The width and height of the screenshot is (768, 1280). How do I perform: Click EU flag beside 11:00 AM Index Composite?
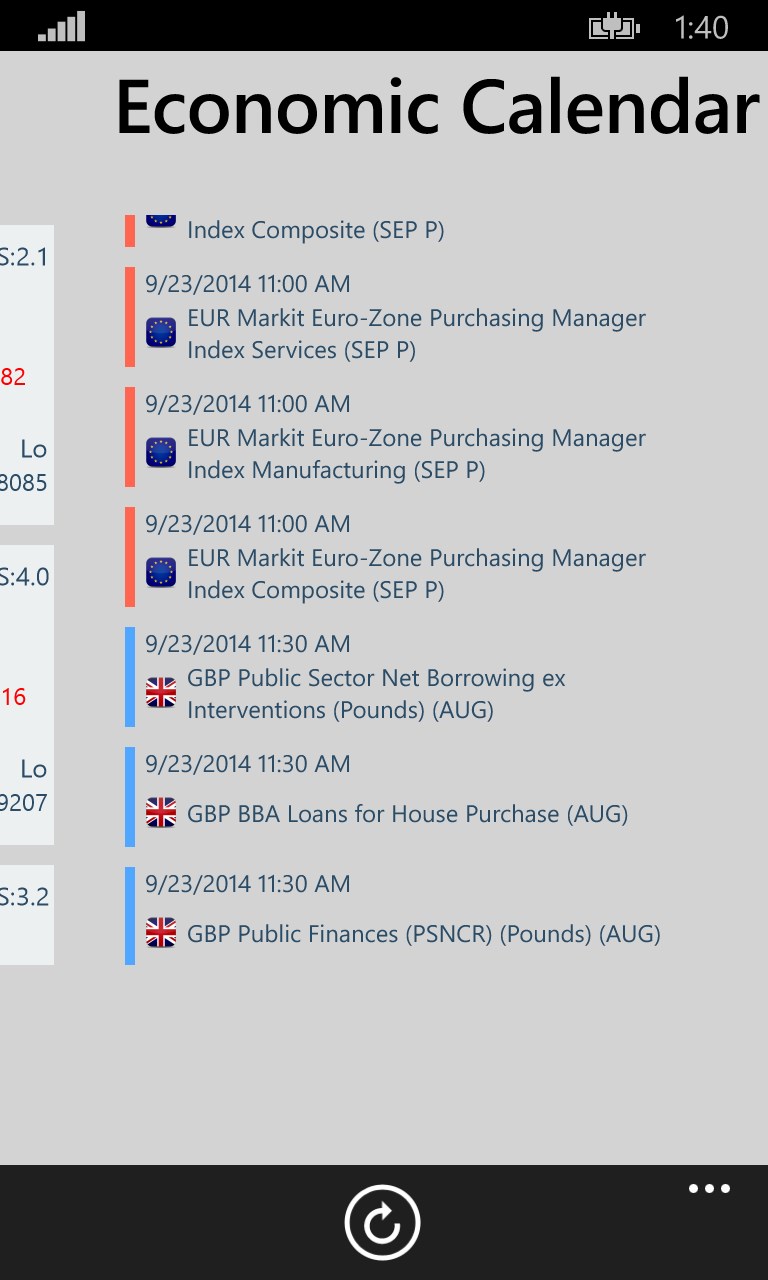click(x=161, y=572)
